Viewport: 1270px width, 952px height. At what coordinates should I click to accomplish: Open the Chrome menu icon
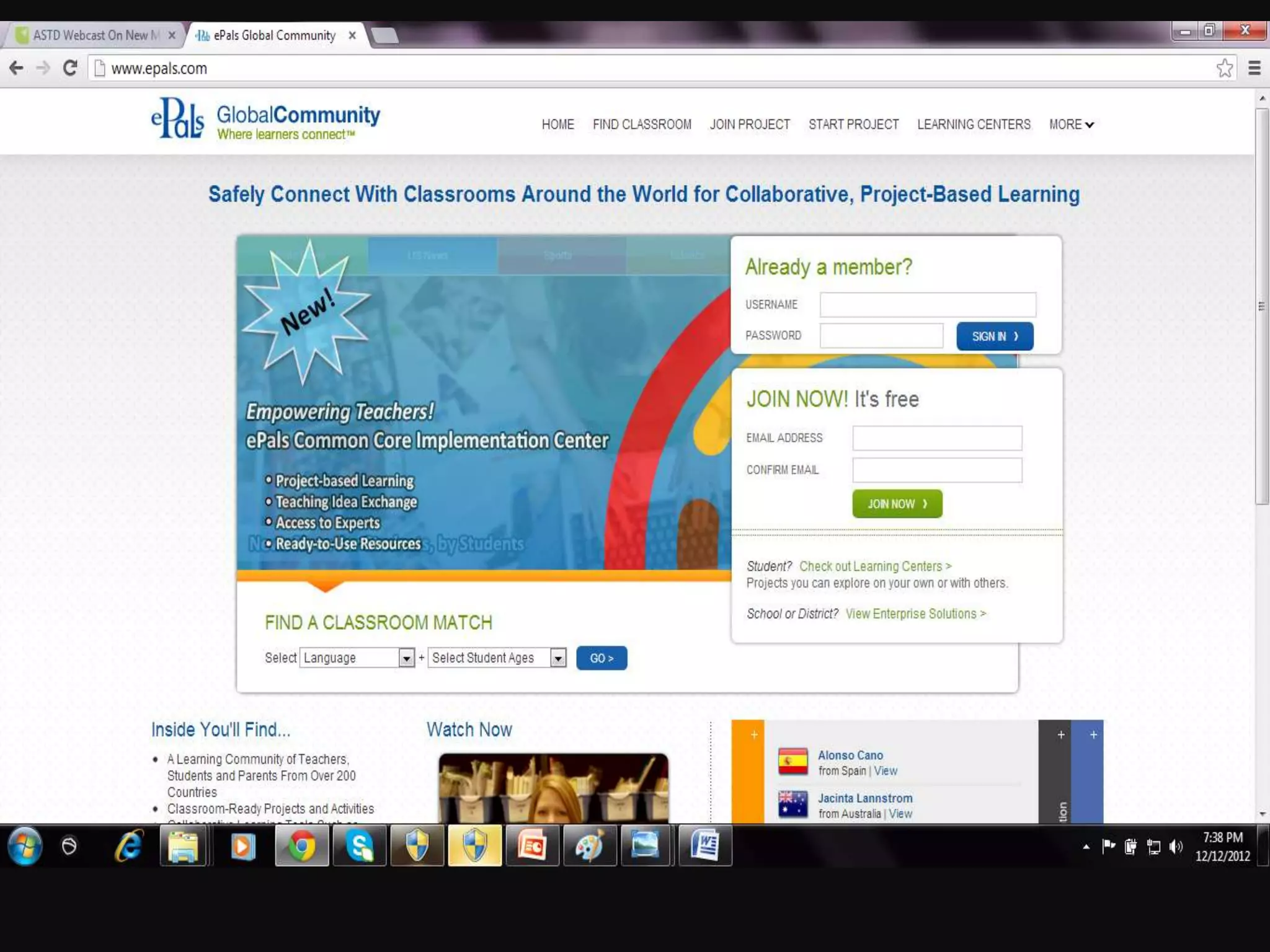coord(1254,68)
